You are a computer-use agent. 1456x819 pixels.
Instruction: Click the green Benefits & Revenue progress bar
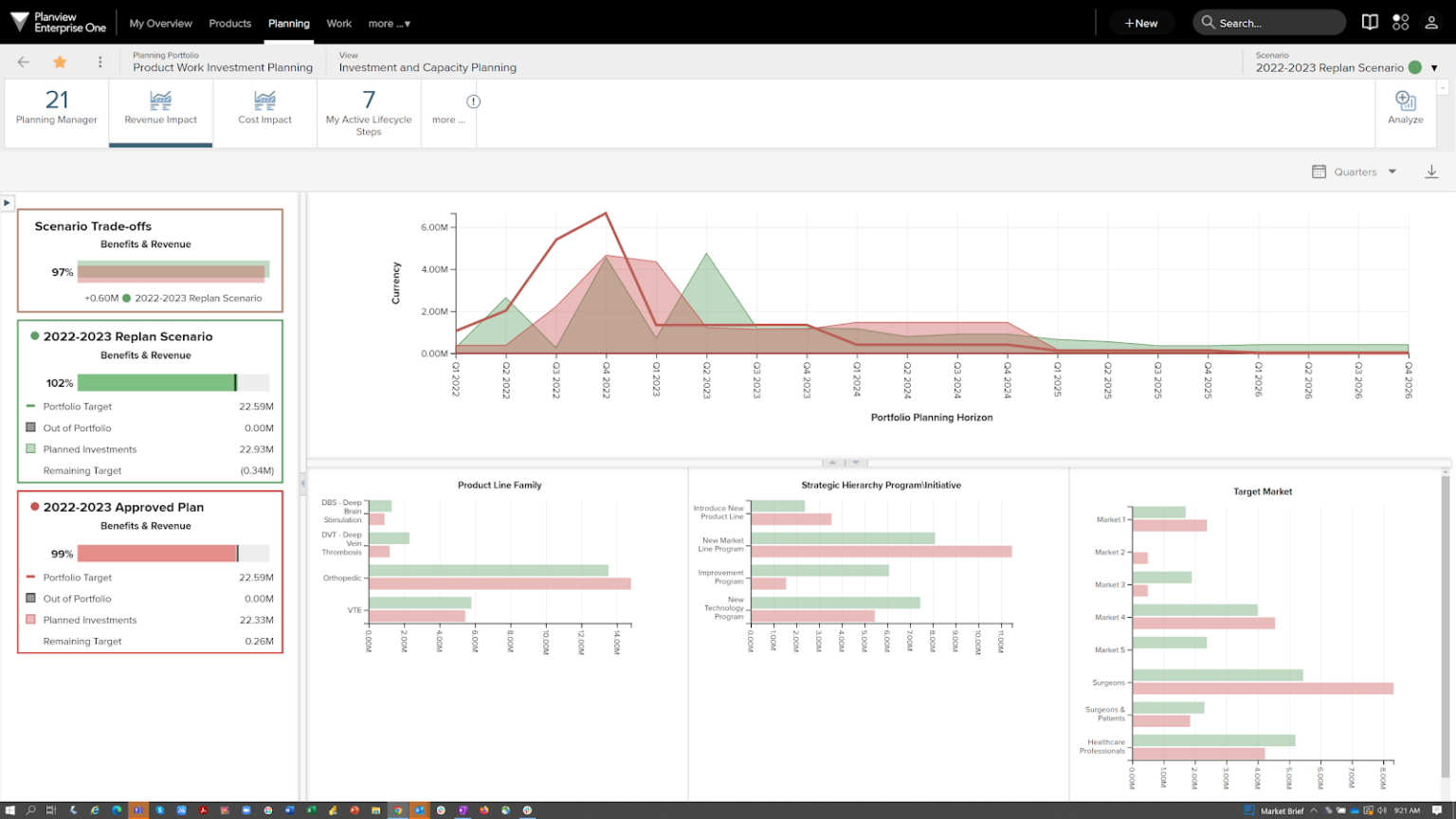coord(156,383)
